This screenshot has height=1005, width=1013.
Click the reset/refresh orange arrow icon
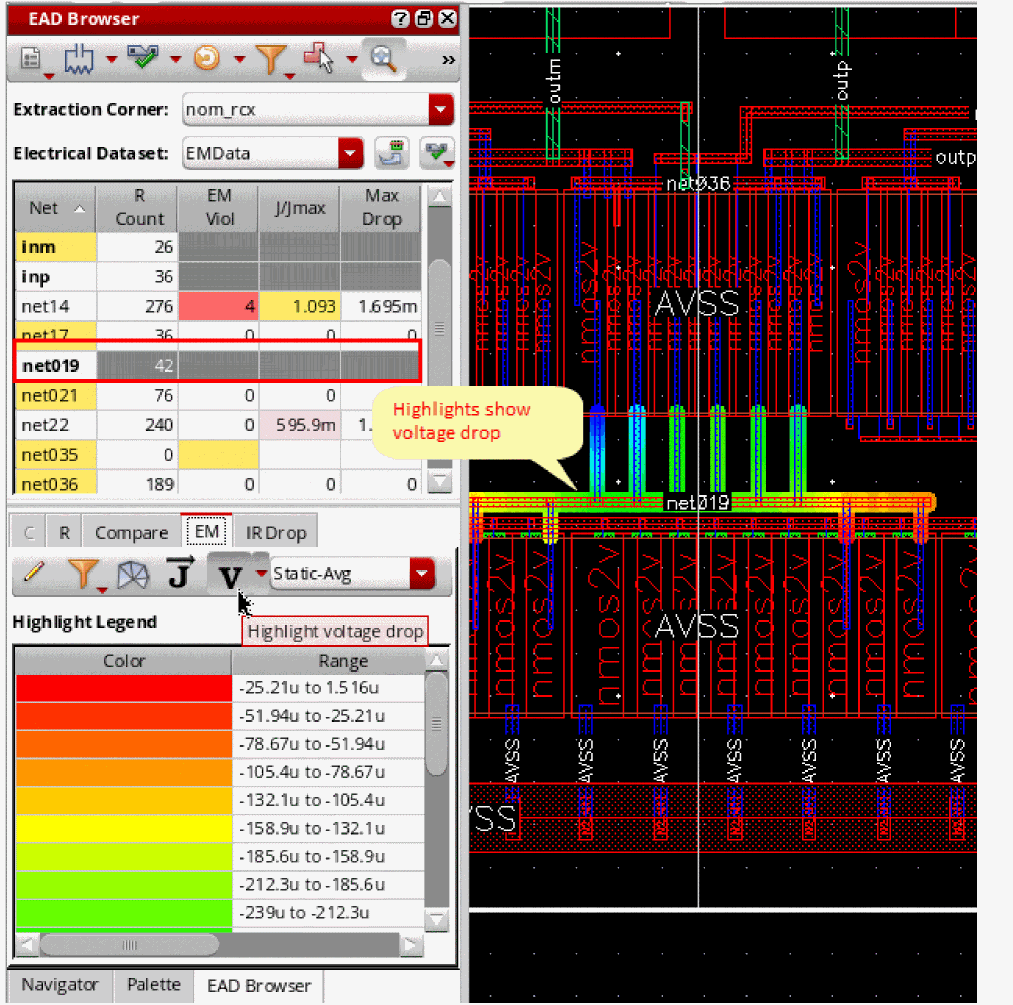click(x=206, y=59)
